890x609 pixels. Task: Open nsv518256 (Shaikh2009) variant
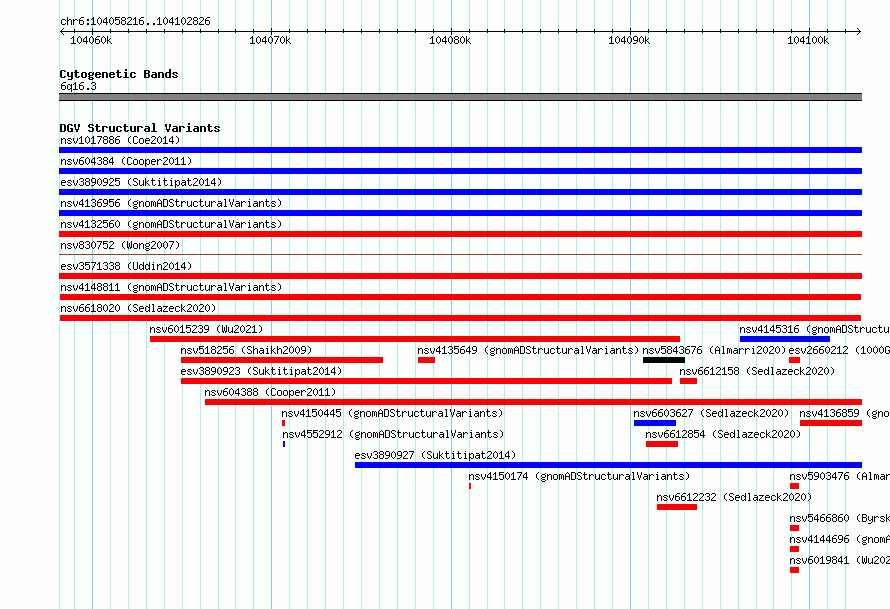tap(246, 350)
